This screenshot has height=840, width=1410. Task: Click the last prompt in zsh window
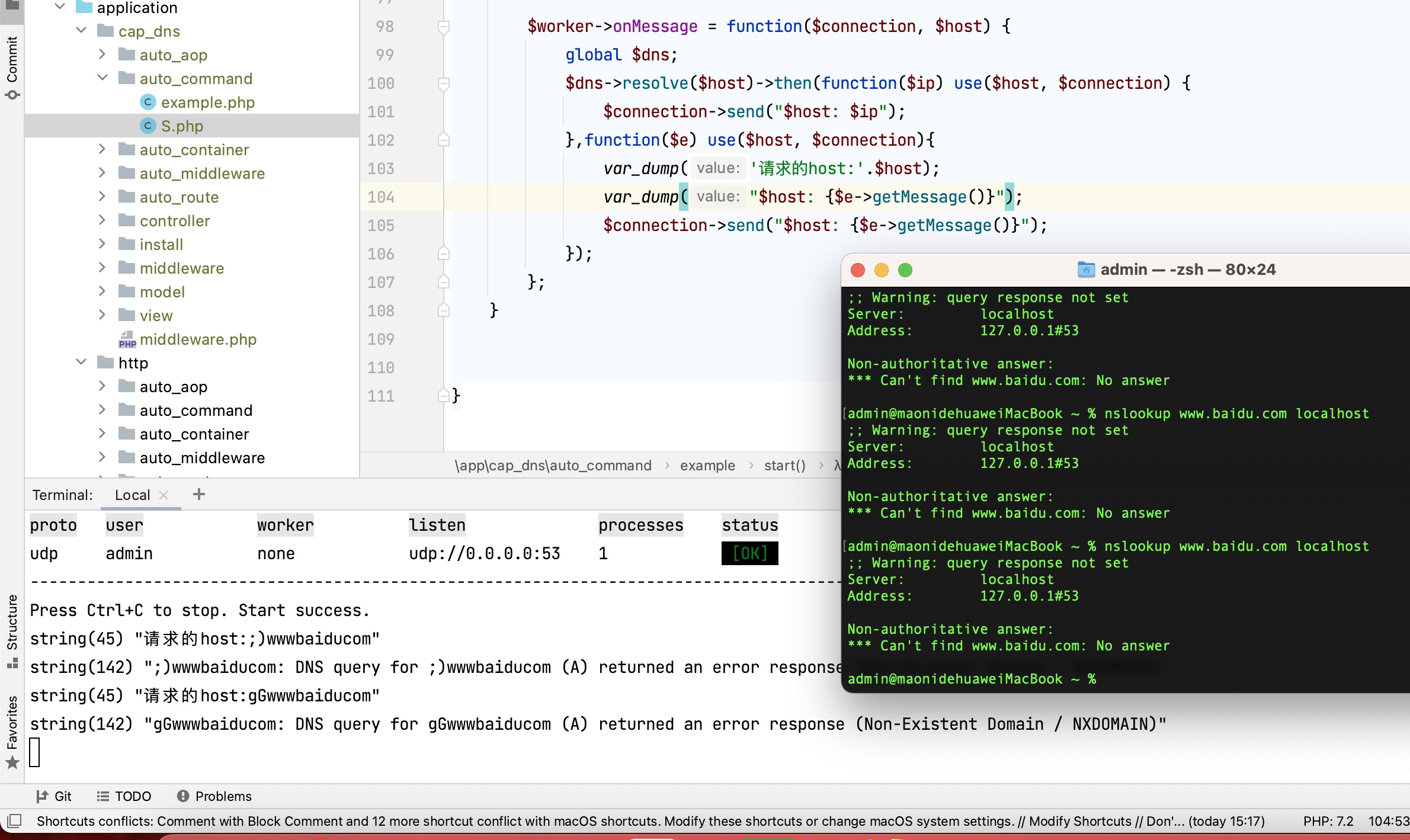[972, 679]
